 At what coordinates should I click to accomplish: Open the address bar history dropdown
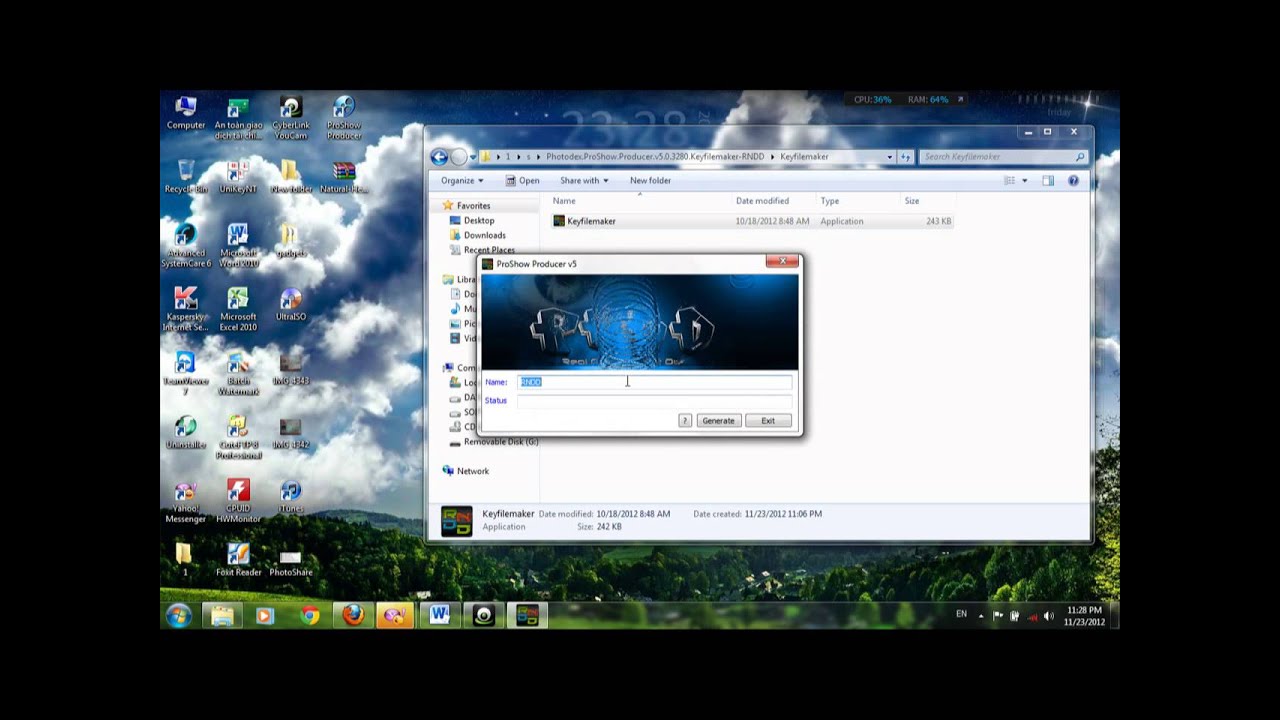tap(889, 157)
